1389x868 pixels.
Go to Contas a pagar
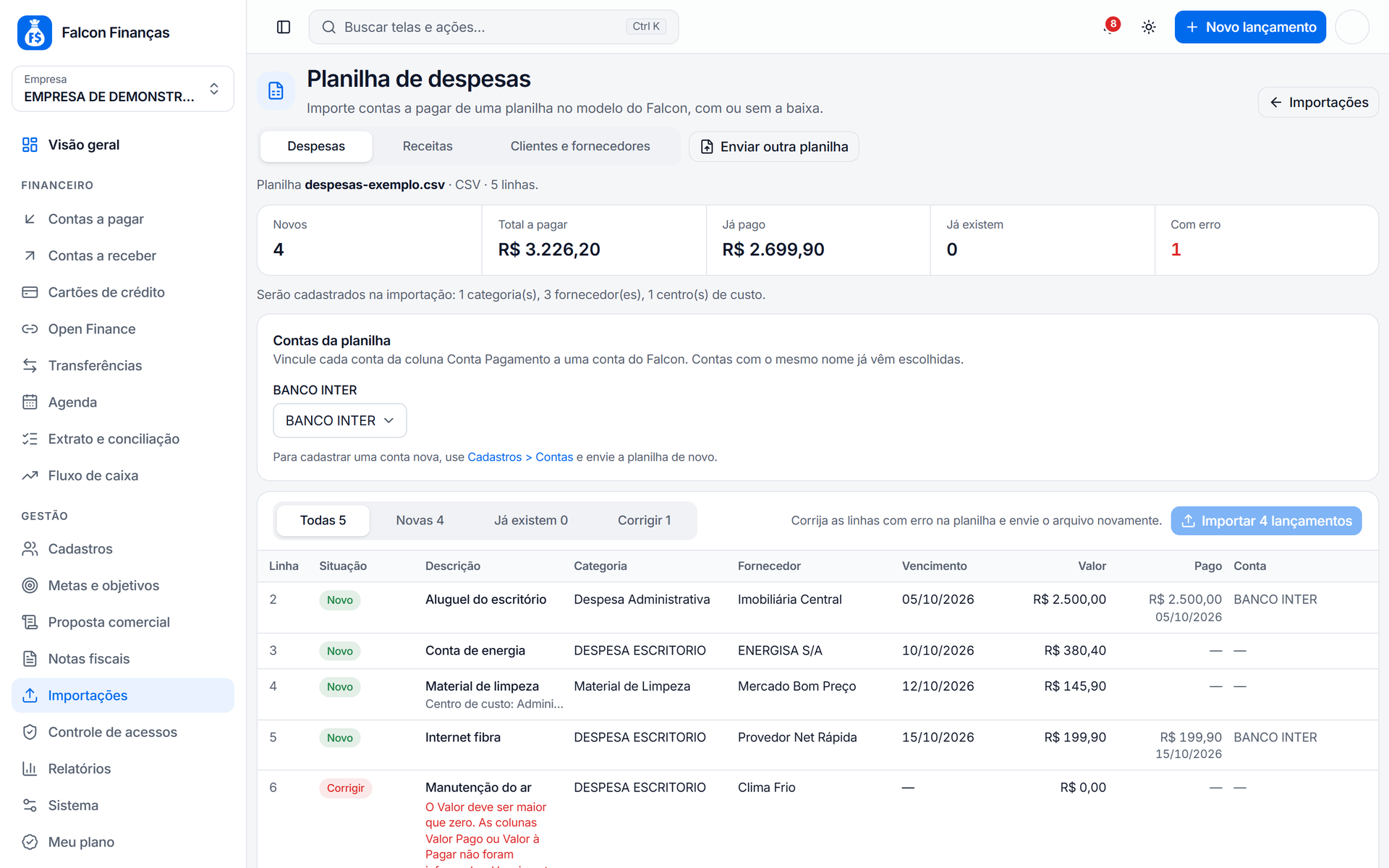(x=123, y=218)
